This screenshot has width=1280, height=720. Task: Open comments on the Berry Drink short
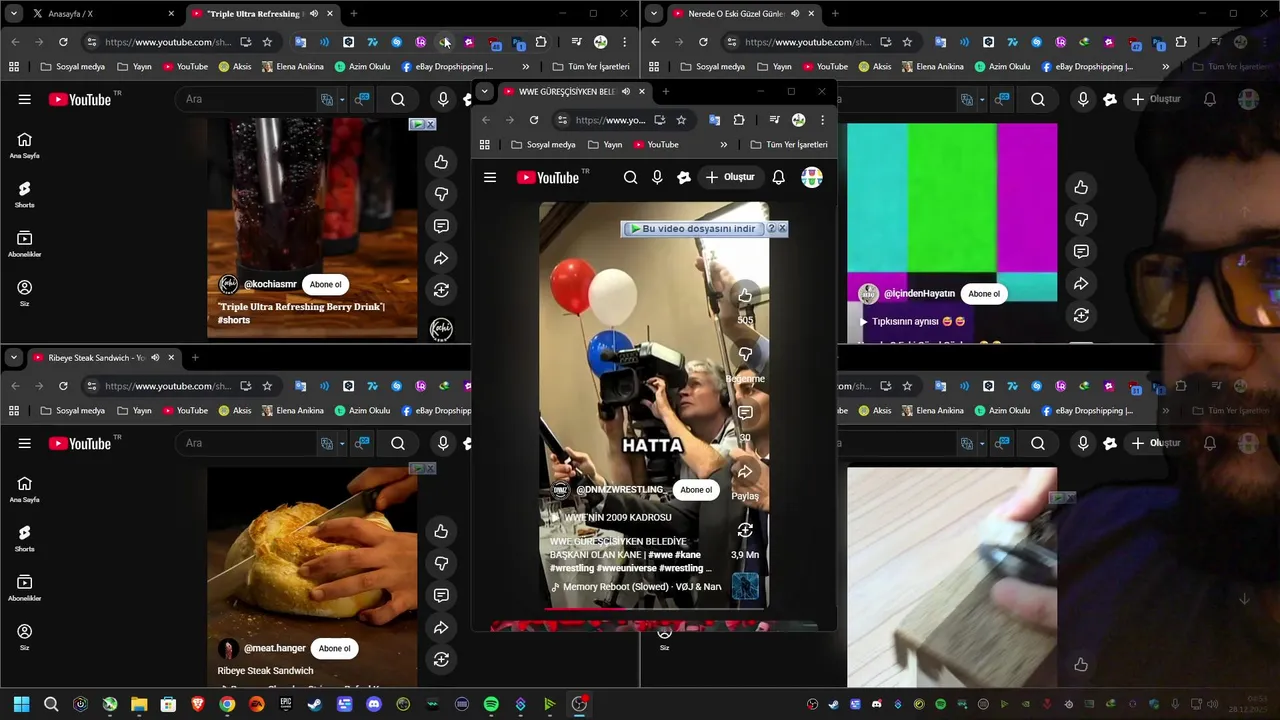click(441, 226)
